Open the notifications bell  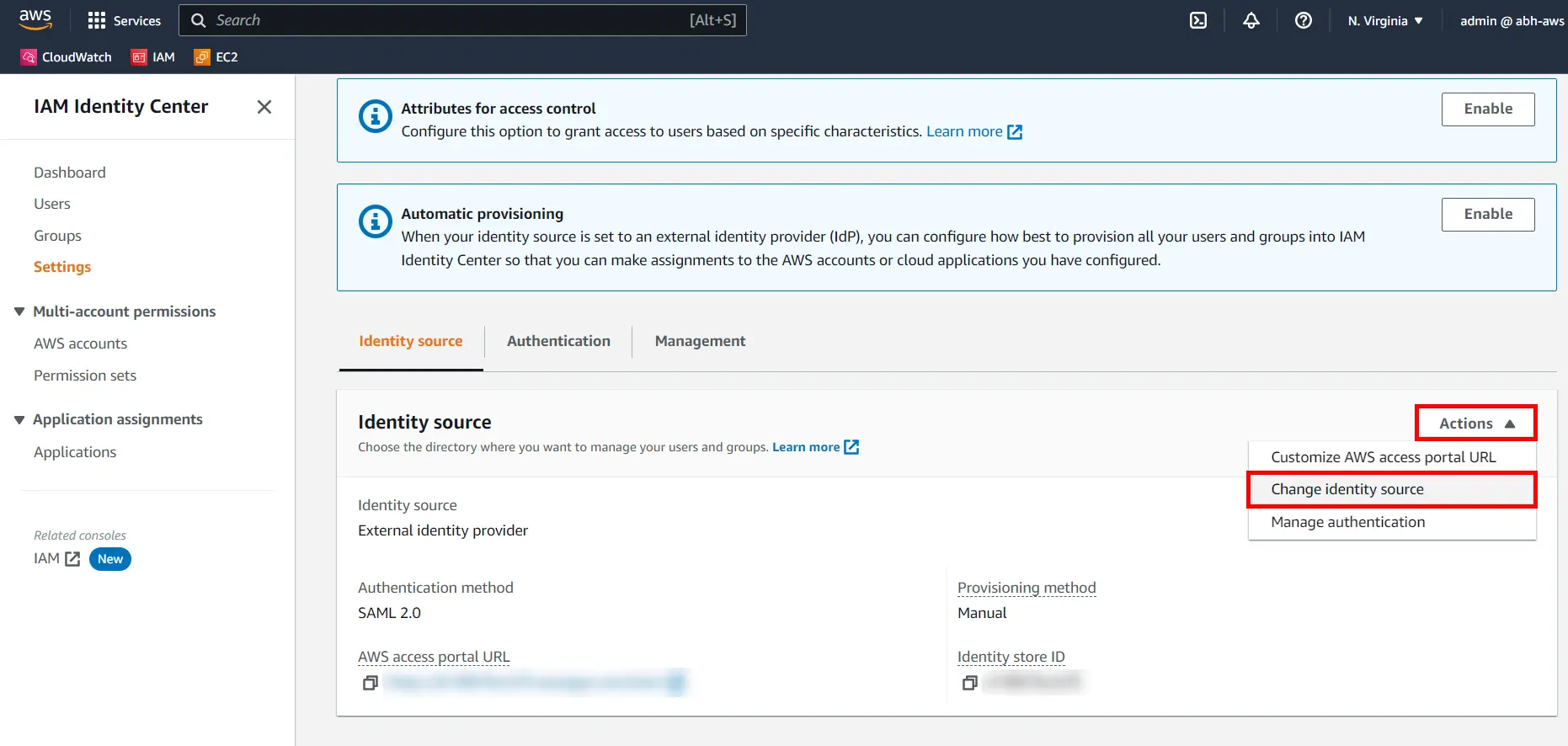1251,20
